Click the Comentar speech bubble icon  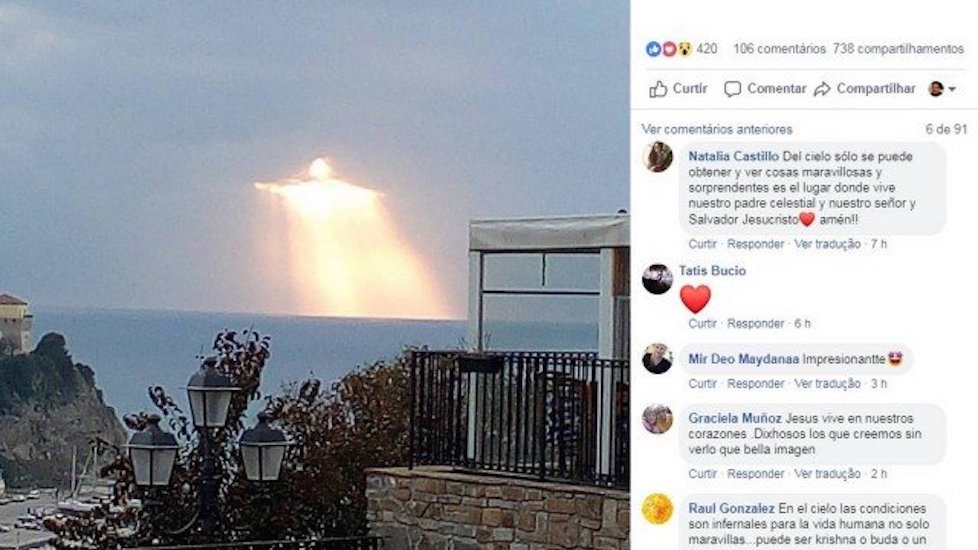(732, 89)
